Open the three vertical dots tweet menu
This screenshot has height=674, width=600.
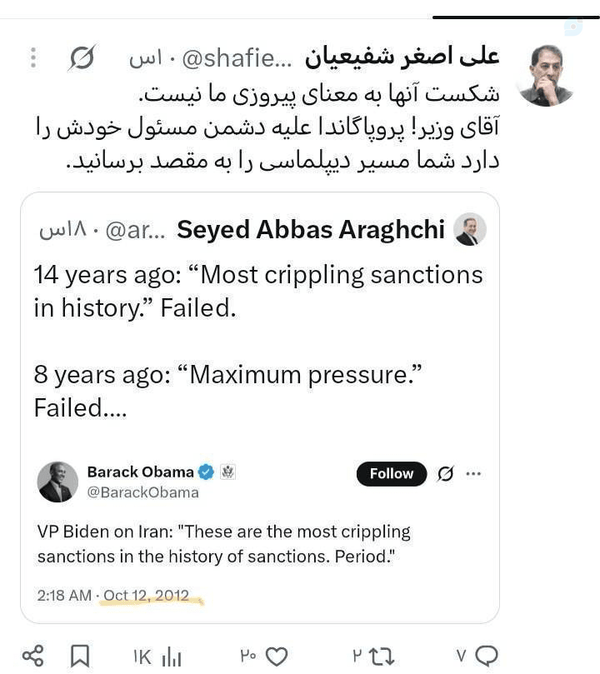[33, 57]
